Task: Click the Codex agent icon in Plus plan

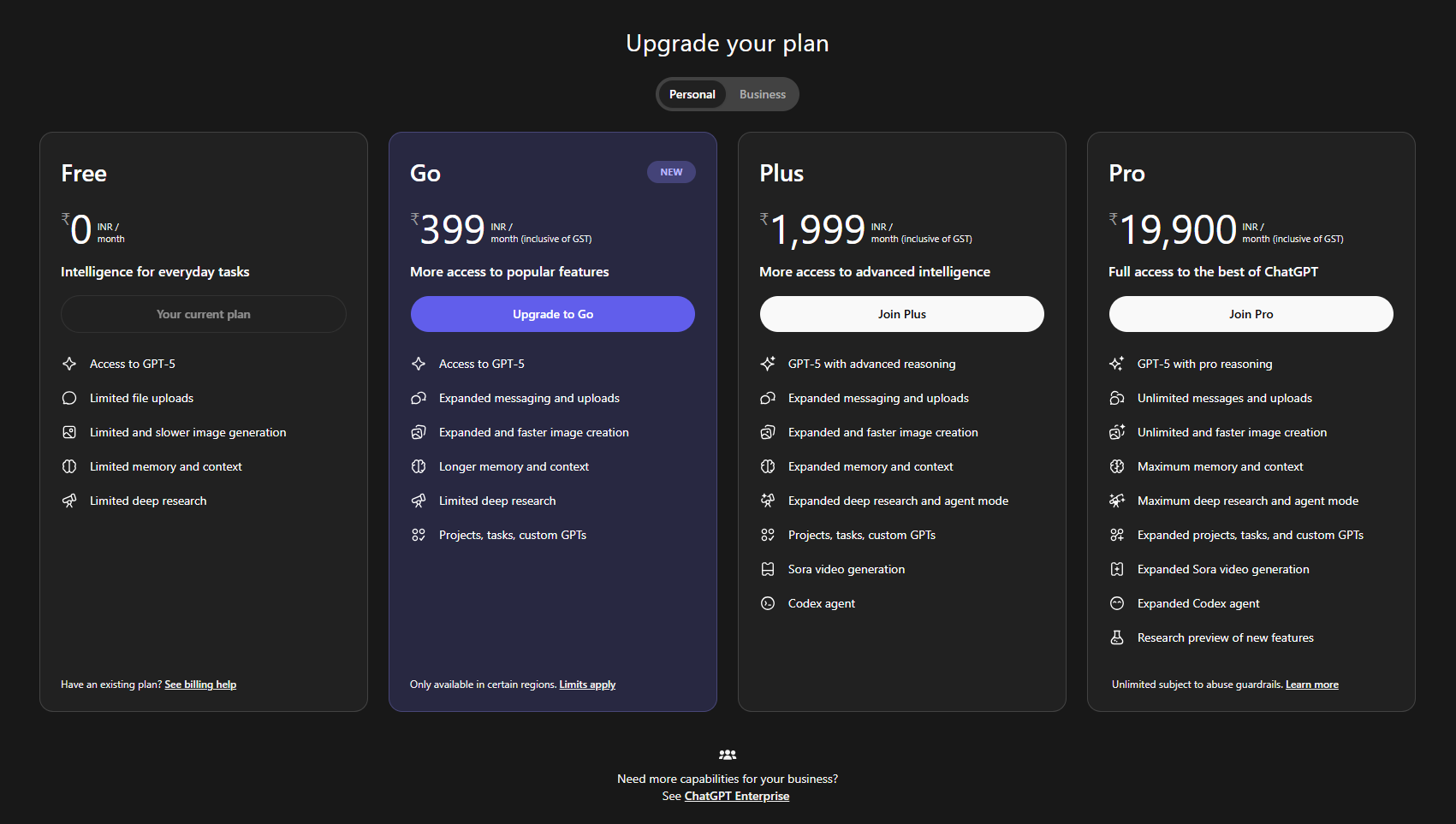Action: (768, 603)
